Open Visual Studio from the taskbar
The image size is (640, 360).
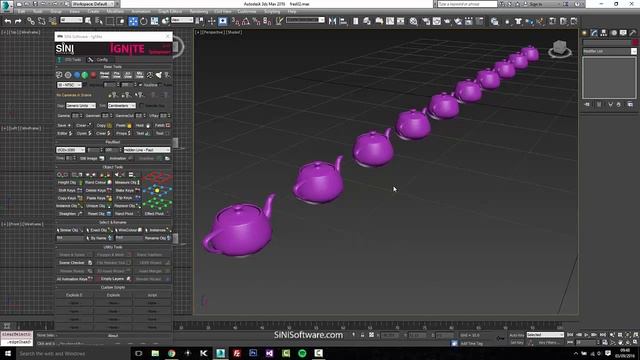click(x=269, y=353)
